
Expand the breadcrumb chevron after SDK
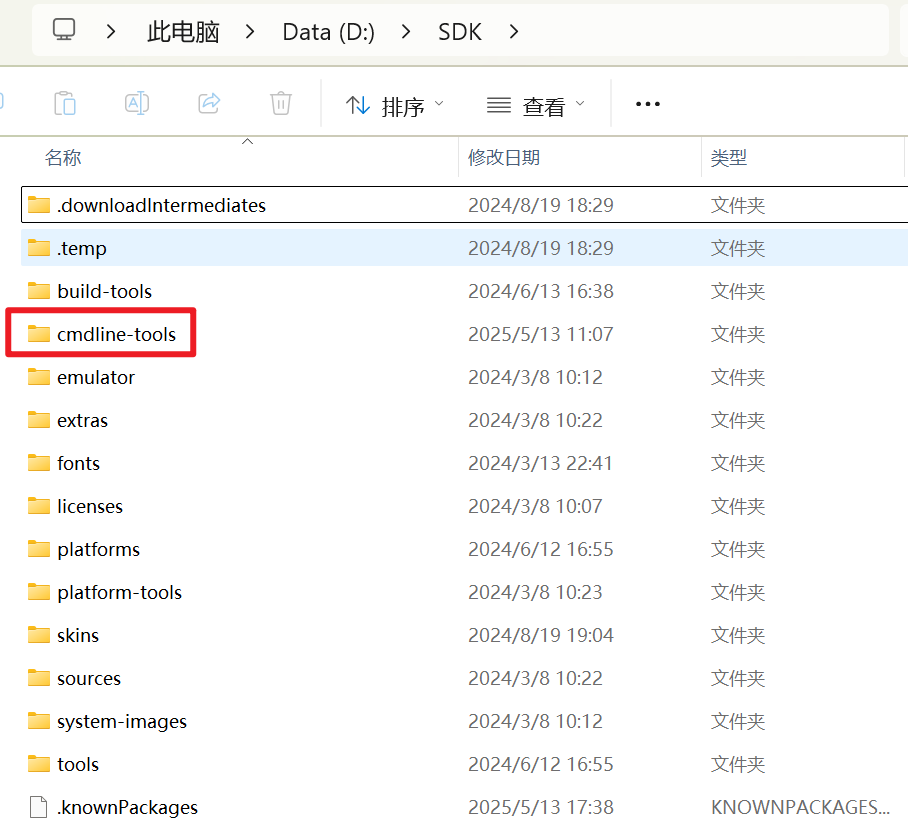(x=513, y=31)
